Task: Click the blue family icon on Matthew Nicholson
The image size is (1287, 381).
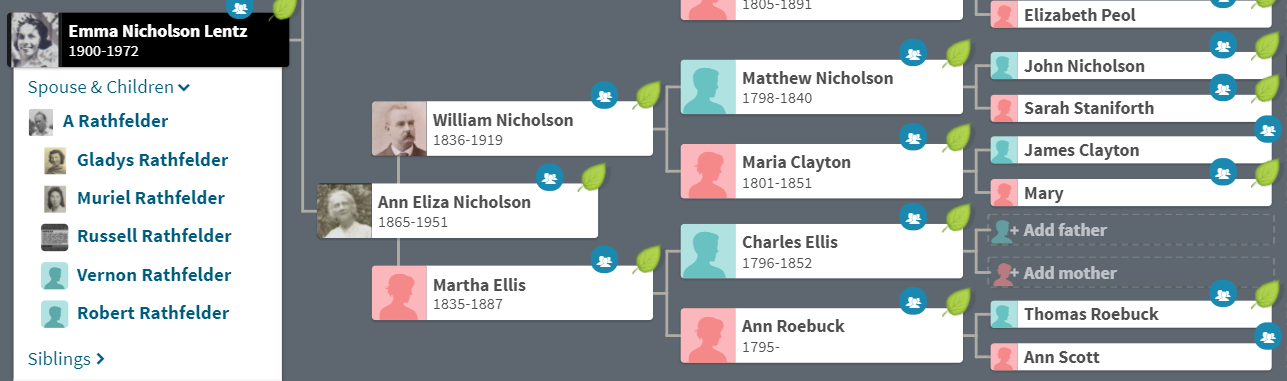Action: tap(912, 54)
